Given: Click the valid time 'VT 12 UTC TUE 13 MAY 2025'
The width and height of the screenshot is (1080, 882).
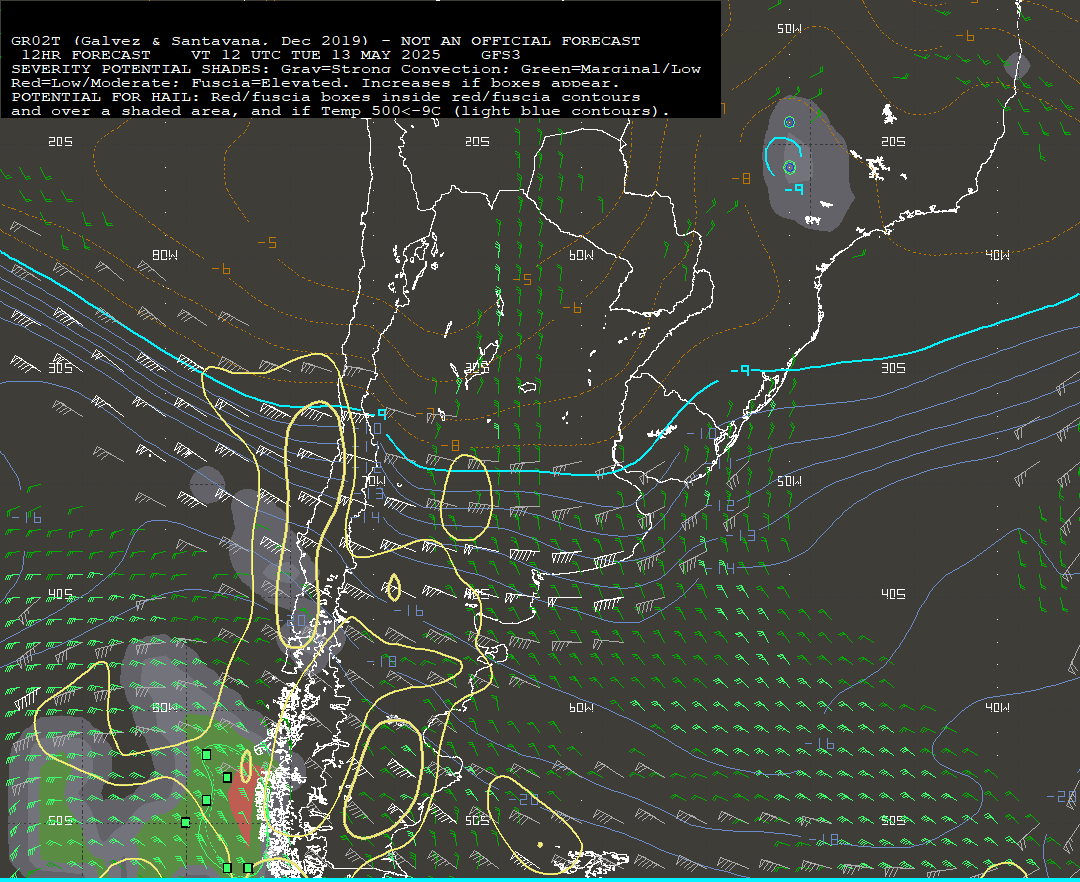Looking at the screenshot, I should (315, 55).
